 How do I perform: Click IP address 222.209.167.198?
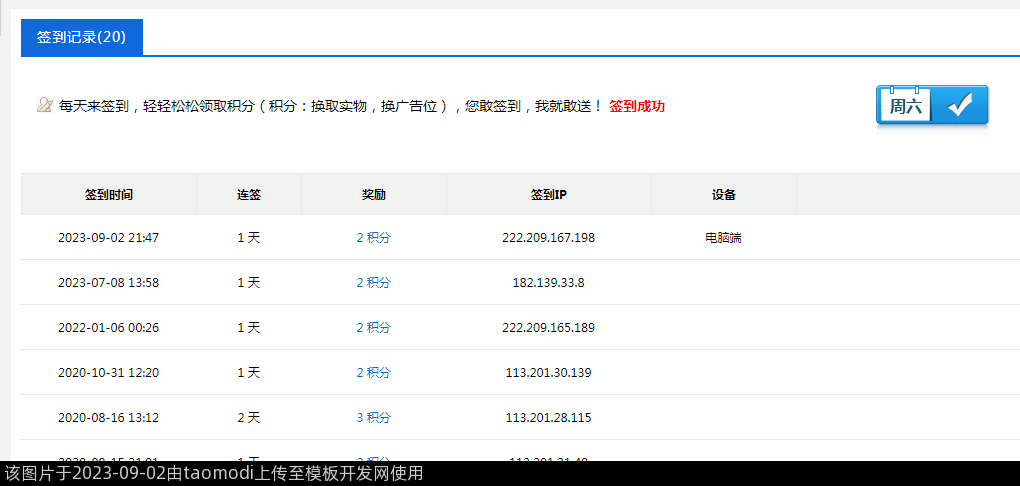point(549,238)
